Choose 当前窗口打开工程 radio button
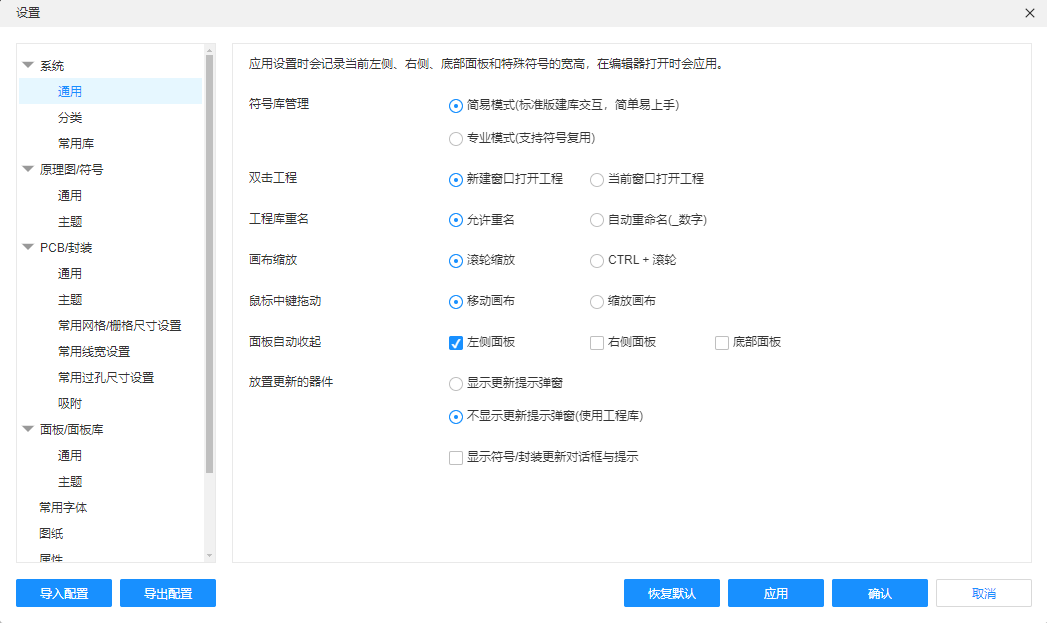Screen dimensions: 1047x623 pos(597,179)
